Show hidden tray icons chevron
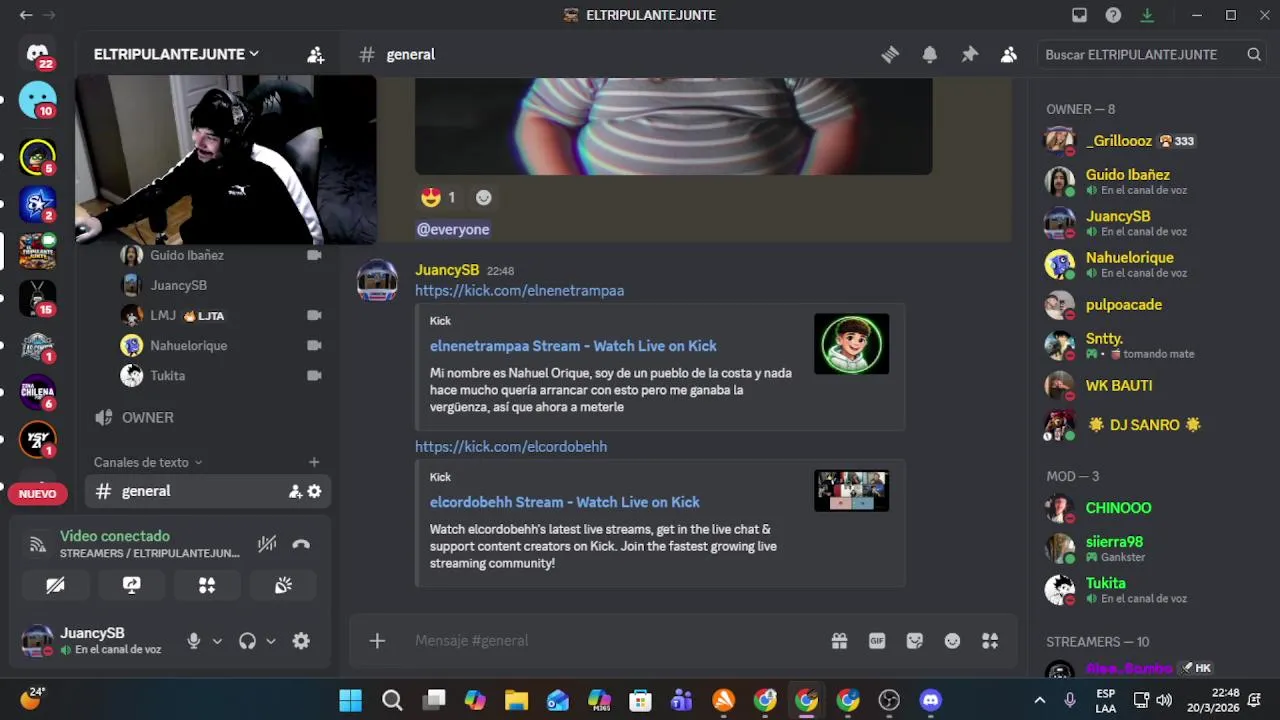This screenshot has height=720, width=1280. click(1039, 700)
